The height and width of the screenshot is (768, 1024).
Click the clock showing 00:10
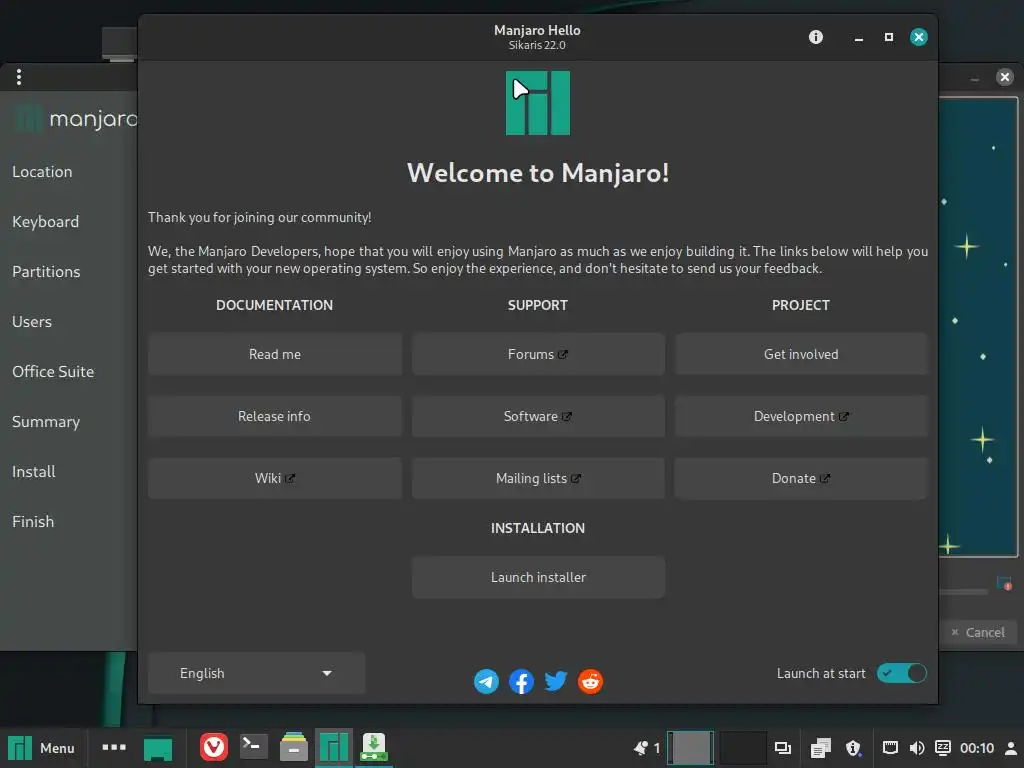(977, 748)
